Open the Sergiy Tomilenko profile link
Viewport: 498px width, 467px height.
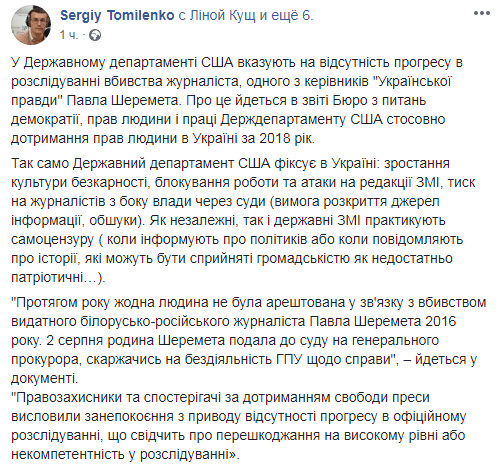pyautogui.click(x=117, y=15)
